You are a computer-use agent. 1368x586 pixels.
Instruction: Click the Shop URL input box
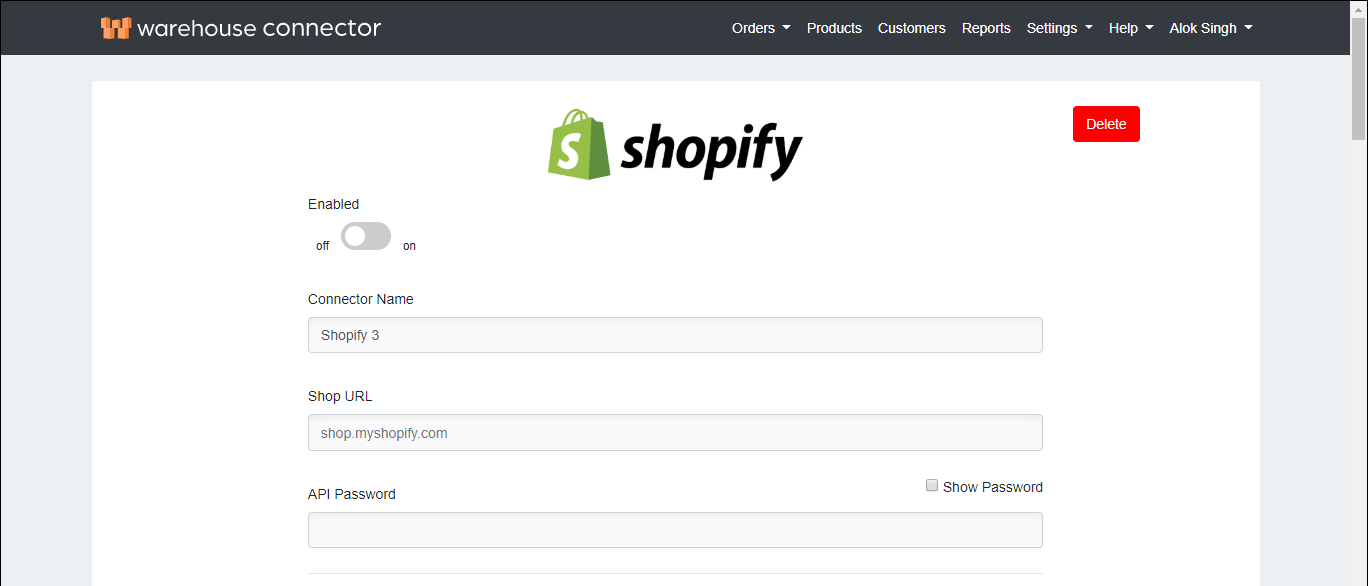tap(675, 432)
